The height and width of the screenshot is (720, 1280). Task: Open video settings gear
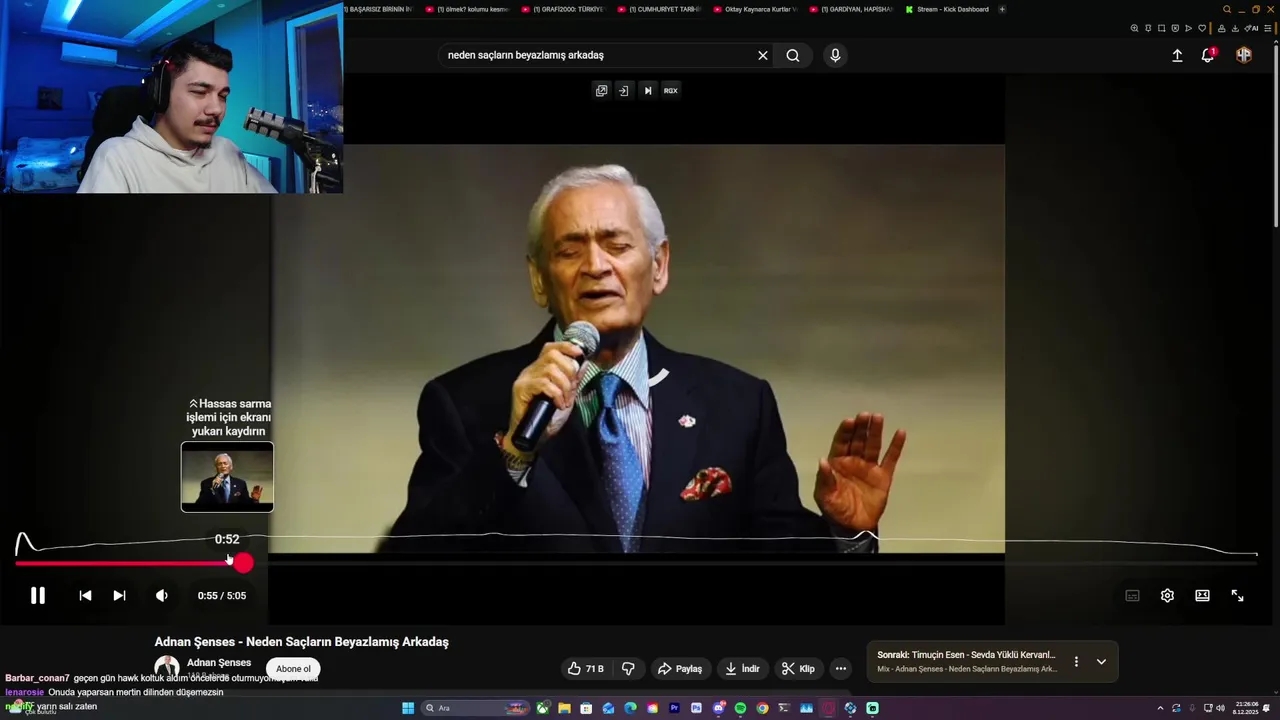pyautogui.click(x=1167, y=596)
